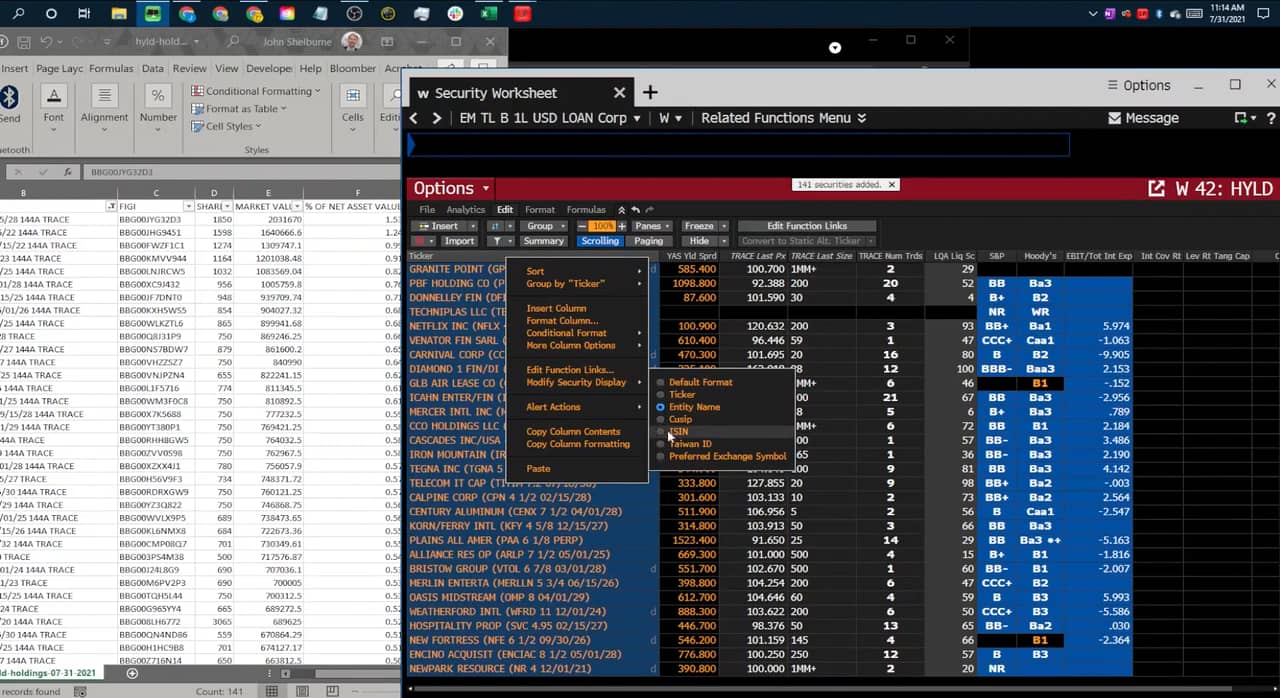Choose Insert Column from context menu
Viewport: 1280px width, 698px height.
556,309
